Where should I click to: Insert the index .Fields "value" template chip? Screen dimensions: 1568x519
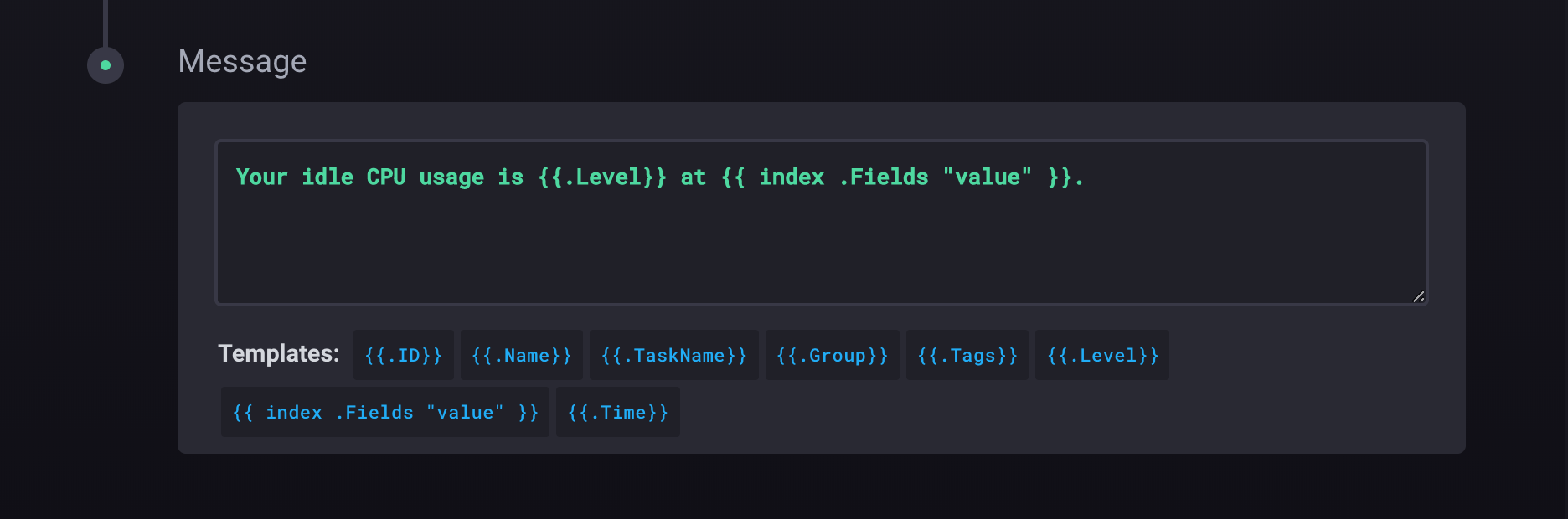384,413
